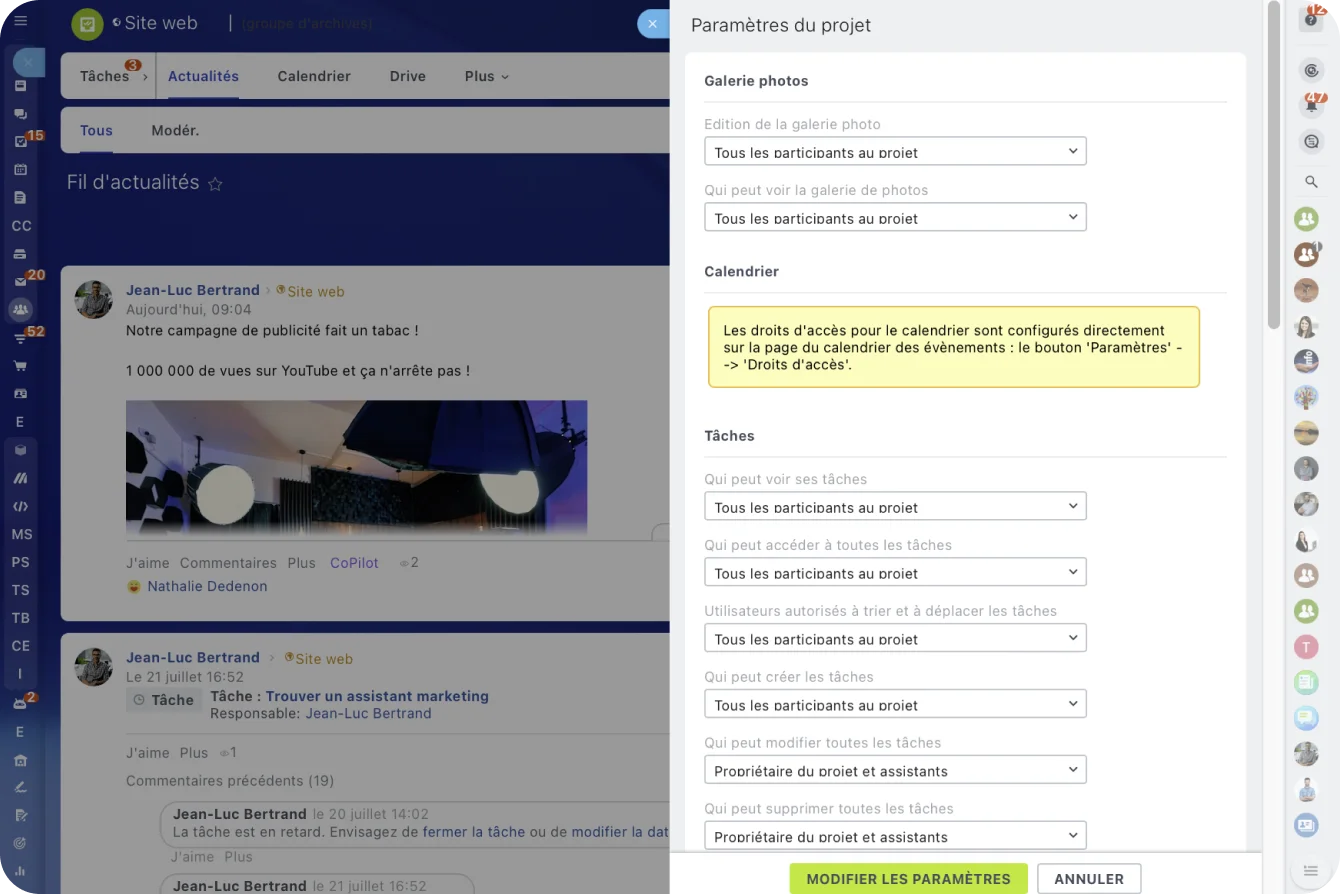Expand the Plus tab menu
The image size is (1340, 894).
[487, 76]
